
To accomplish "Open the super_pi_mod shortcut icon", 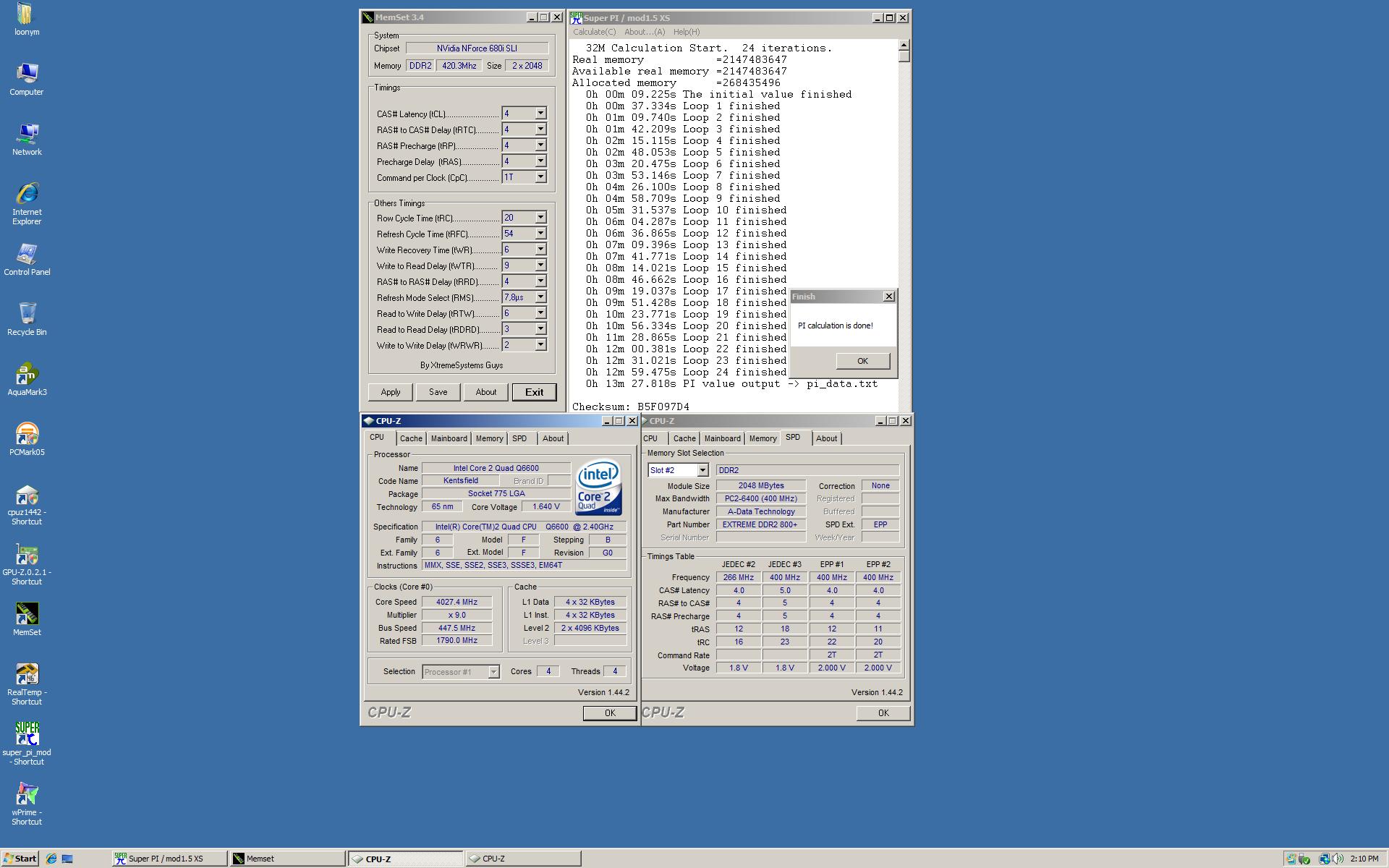I will [26, 744].
